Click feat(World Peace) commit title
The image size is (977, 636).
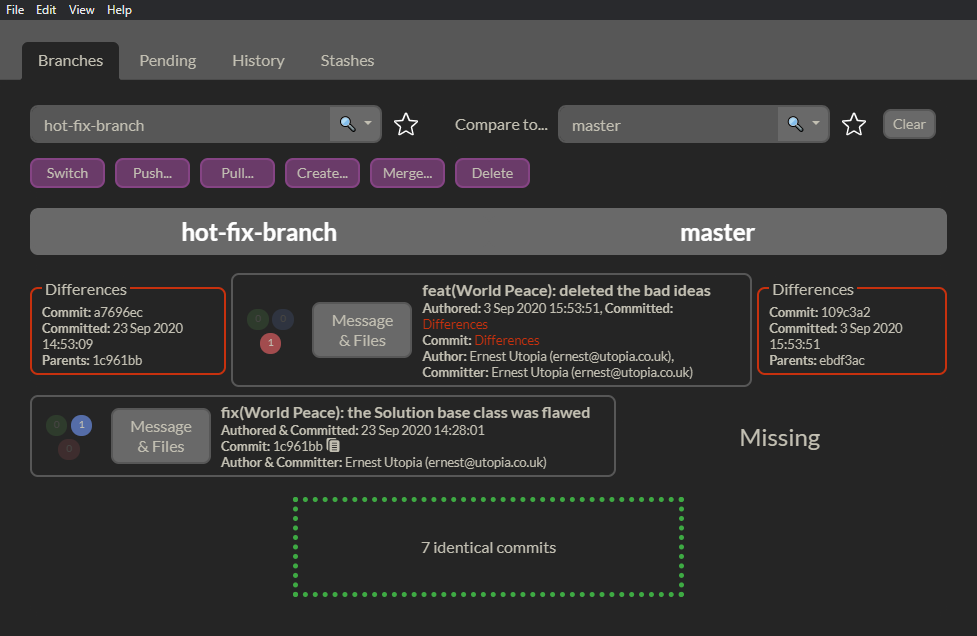click(x=566, y=291)
